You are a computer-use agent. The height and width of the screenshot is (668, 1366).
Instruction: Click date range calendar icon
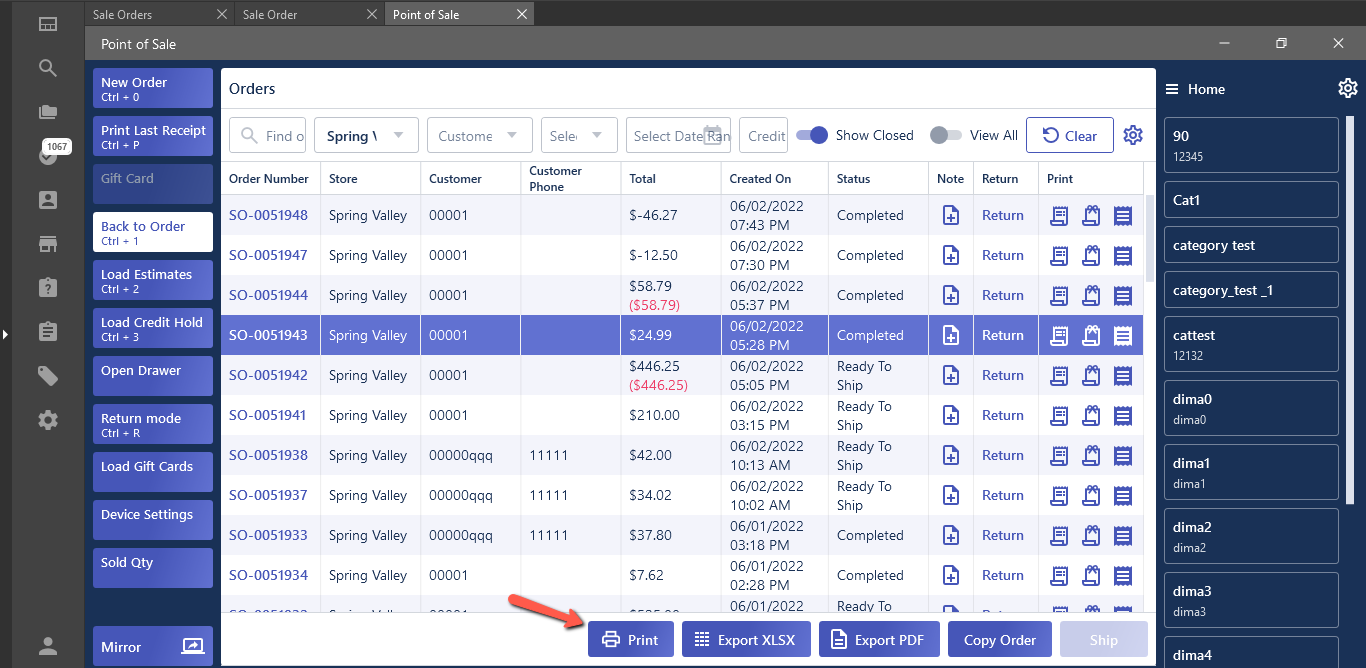(713, 136)
